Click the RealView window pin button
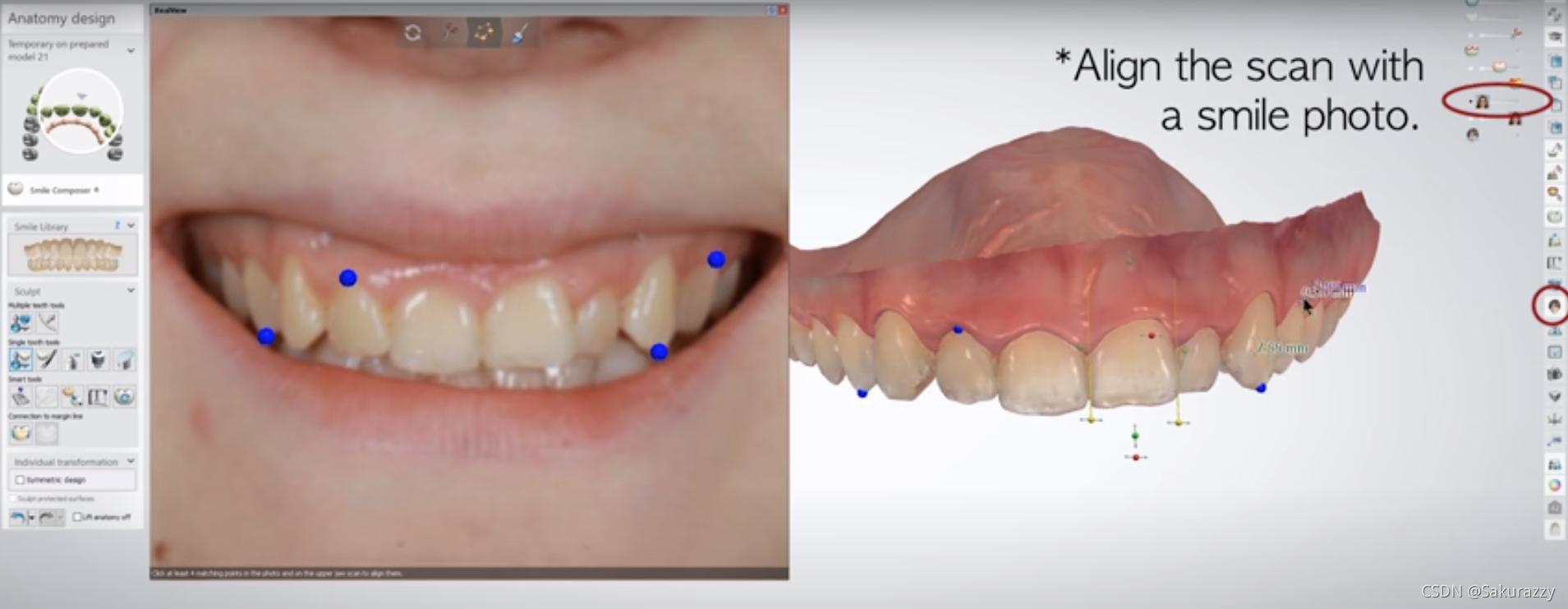 point(771,10)
